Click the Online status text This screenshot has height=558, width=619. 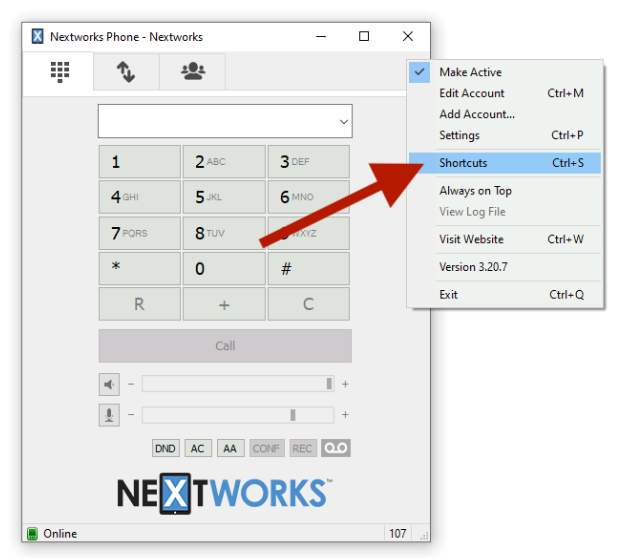click(x=60, y=534)
